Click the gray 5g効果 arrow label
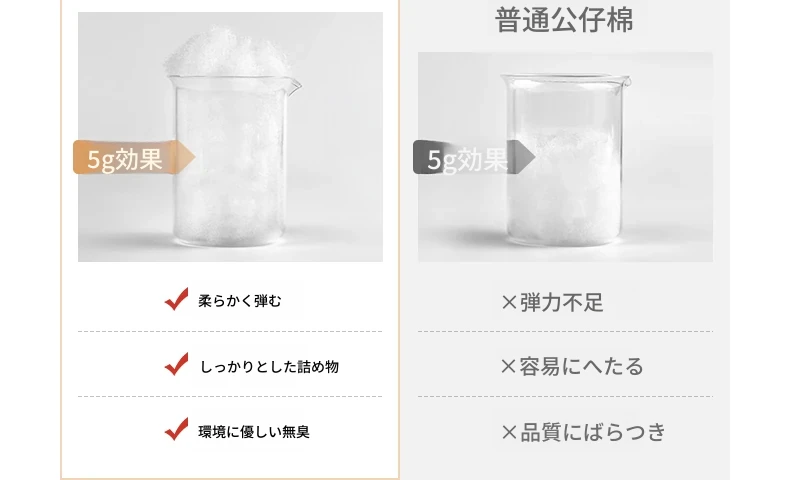The height and width of the screenshot is (480, 790). pyautogui.click(x=474, y=158)
